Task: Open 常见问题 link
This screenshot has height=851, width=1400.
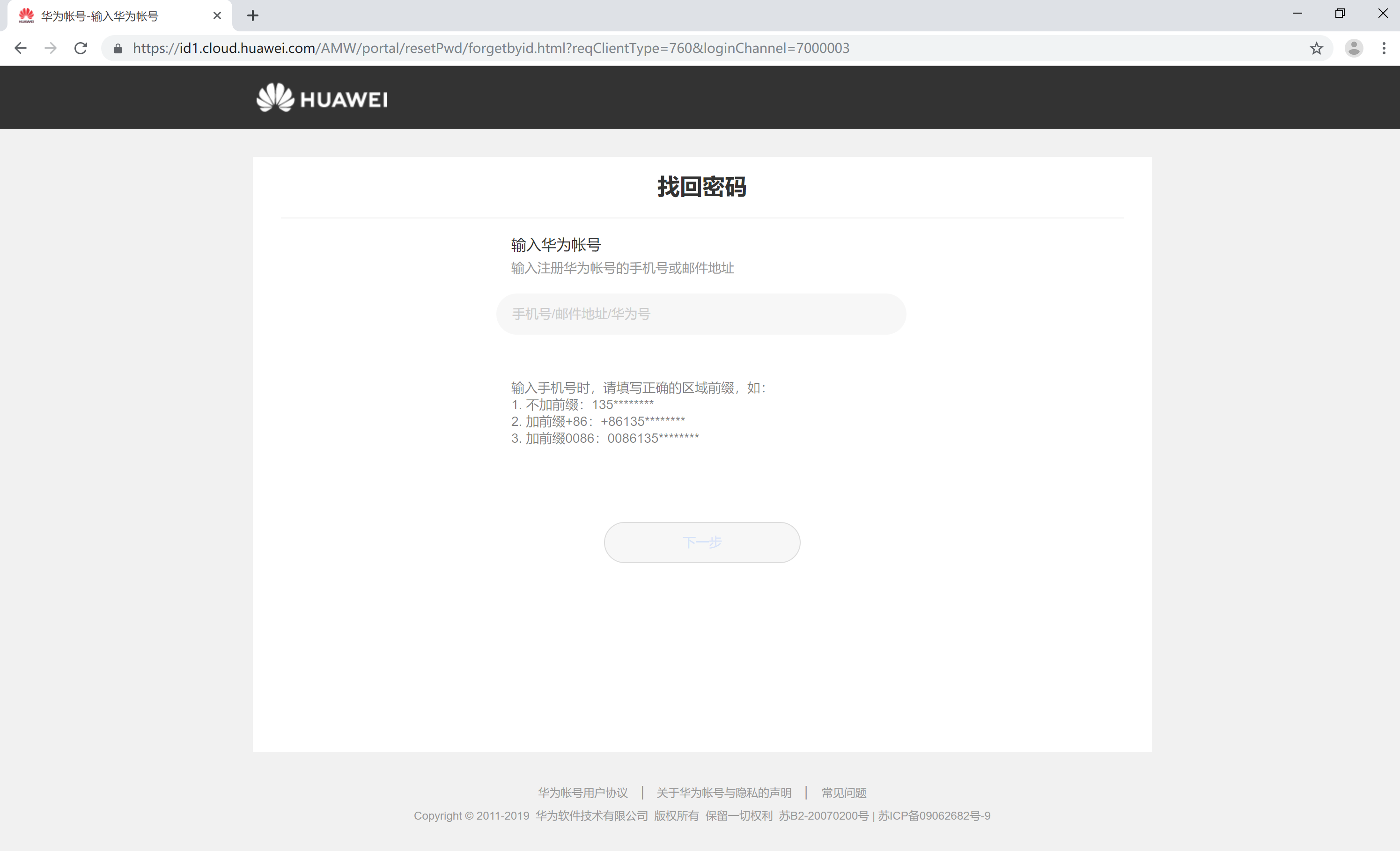Action: pos(843,792)
